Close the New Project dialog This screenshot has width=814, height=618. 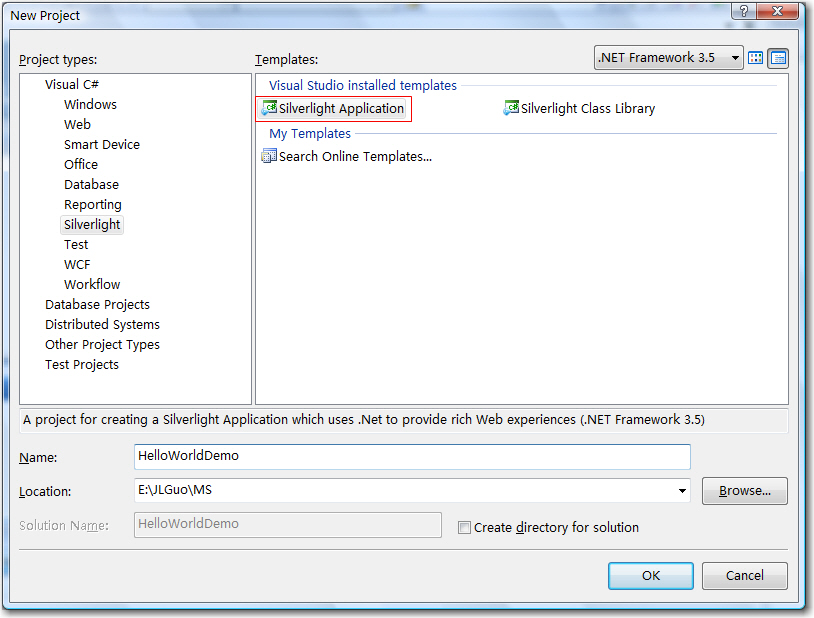click(x=777, y=11)
